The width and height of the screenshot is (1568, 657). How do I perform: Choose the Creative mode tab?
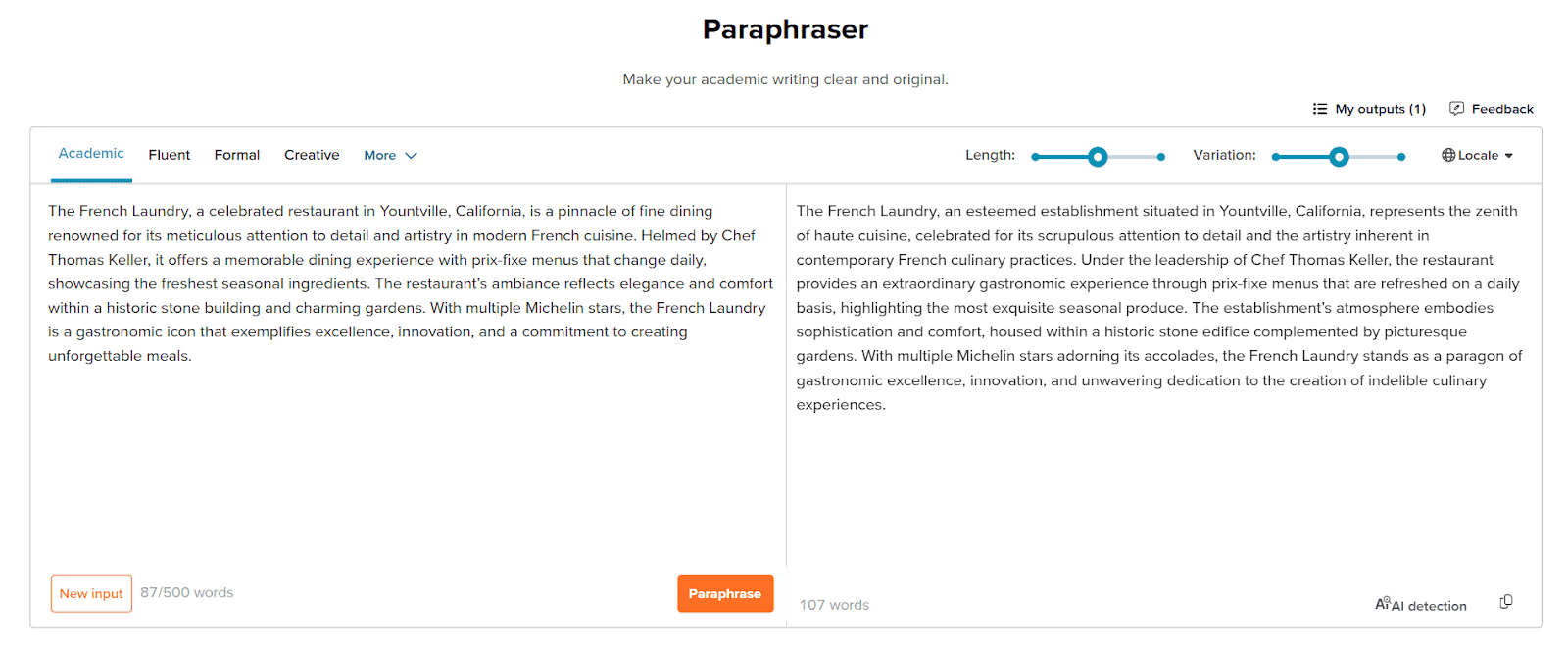[x=312, y=155]
